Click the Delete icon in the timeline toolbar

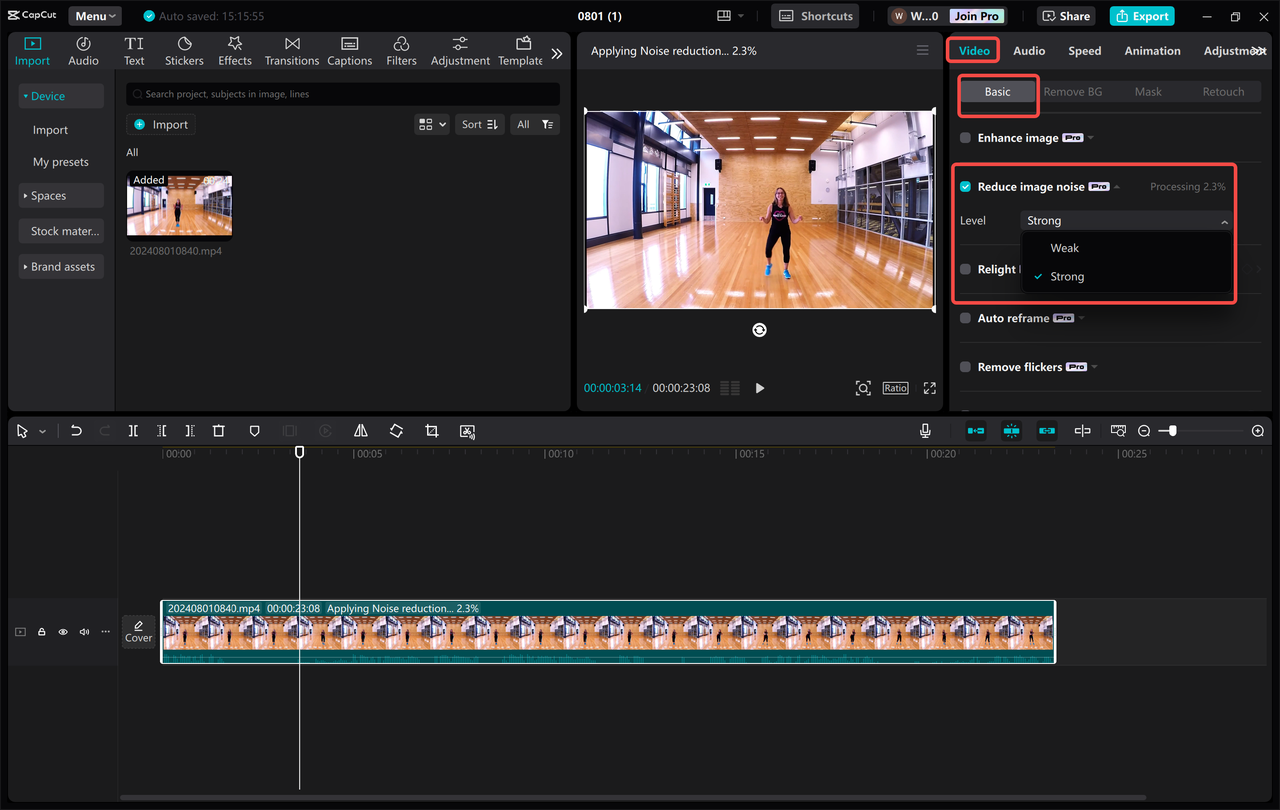point(219,430)
